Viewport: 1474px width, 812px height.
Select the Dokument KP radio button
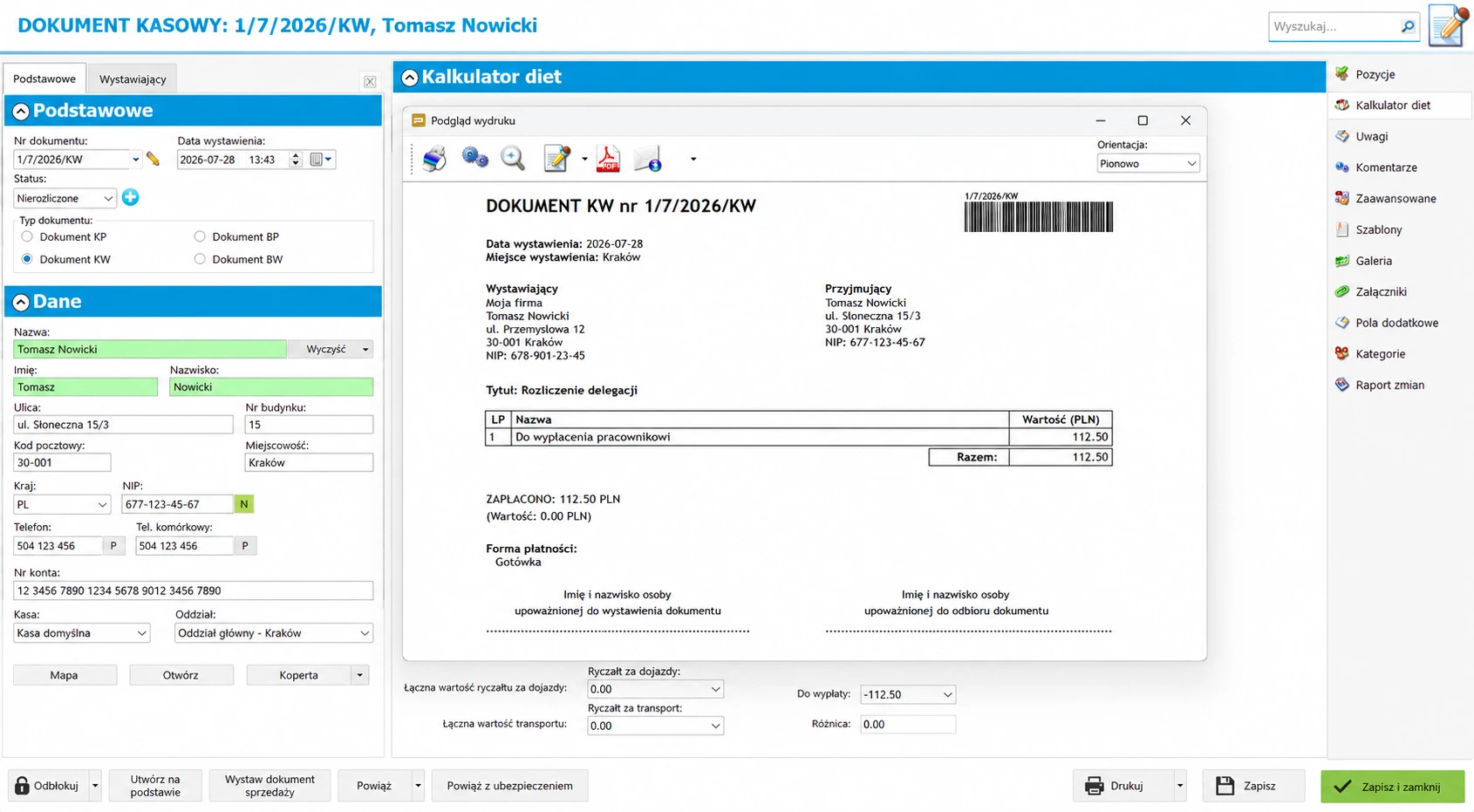[x=27, y=236]
